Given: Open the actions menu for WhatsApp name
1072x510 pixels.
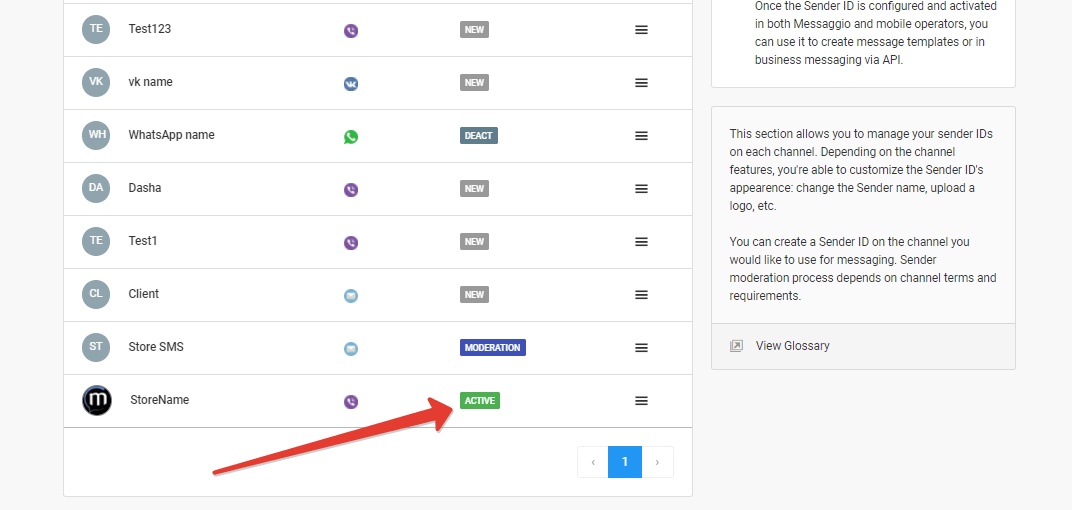Looking at the screenshot, I should [641, 136].
